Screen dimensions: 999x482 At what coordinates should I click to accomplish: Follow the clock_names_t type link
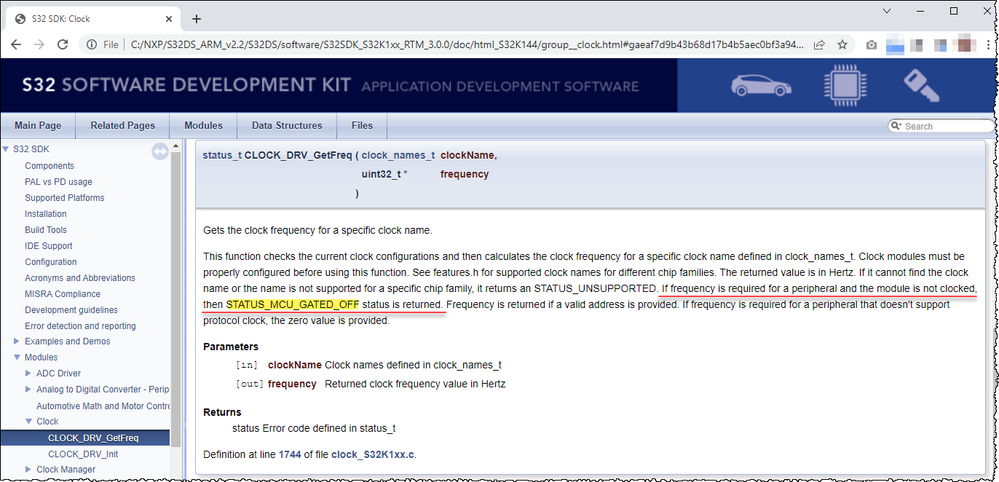tap(398, 155)
